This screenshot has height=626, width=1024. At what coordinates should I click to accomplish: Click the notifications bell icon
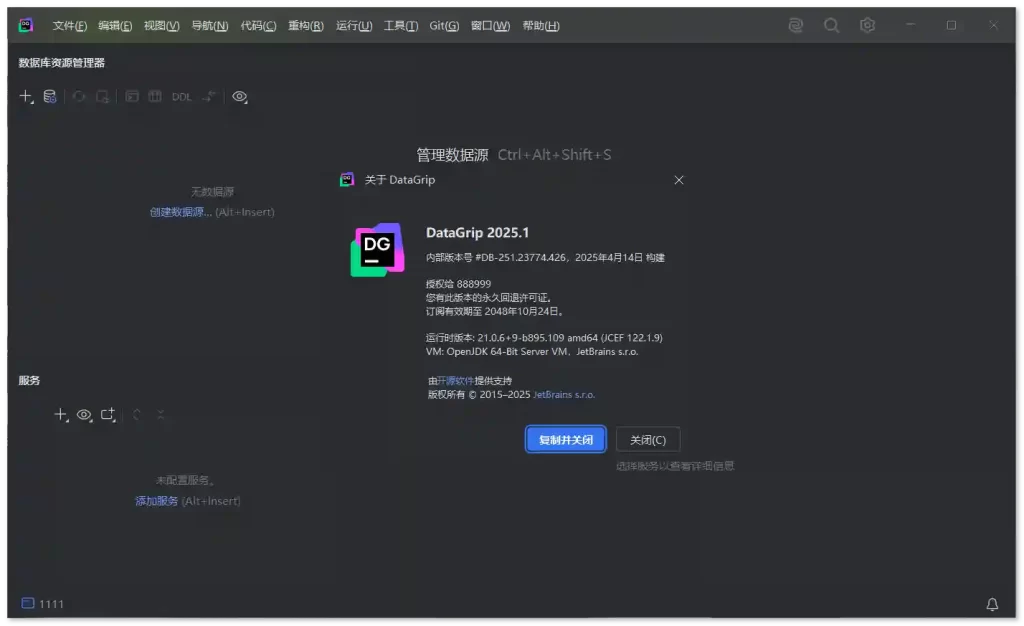click(x=992, y=604)
